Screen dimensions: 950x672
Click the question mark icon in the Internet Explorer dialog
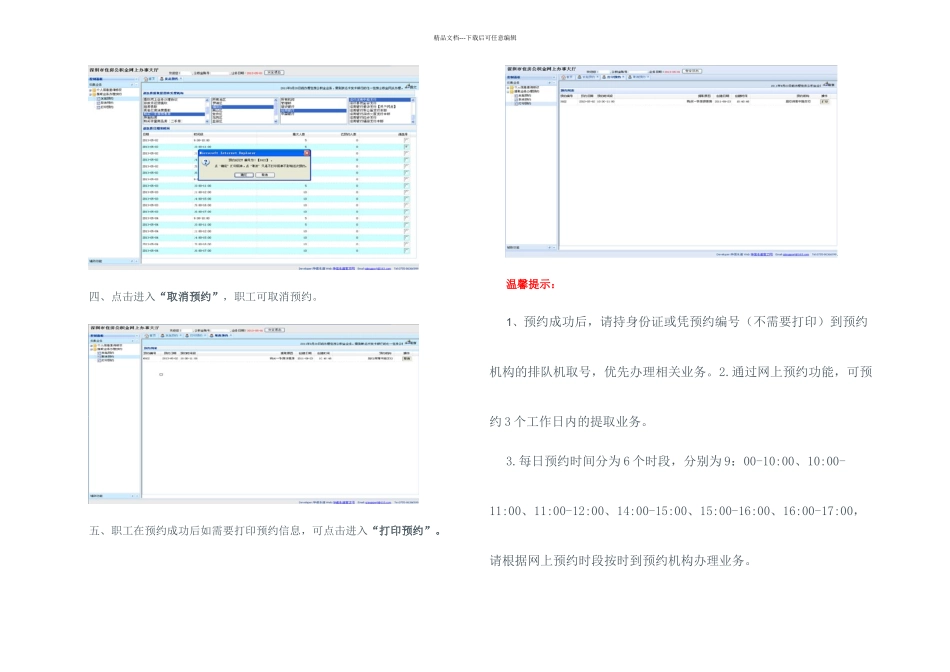coord(206,162)
